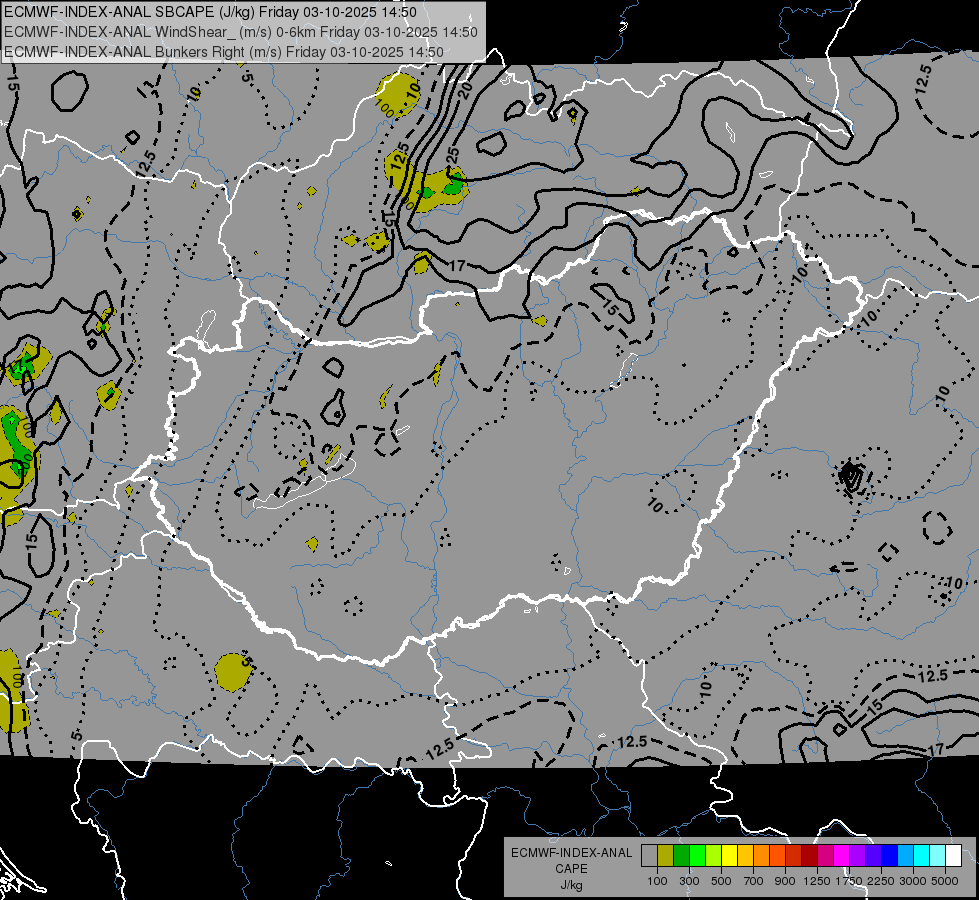
Task: Select the pure yellow legend swatch
Action: (x=730, y=855)
